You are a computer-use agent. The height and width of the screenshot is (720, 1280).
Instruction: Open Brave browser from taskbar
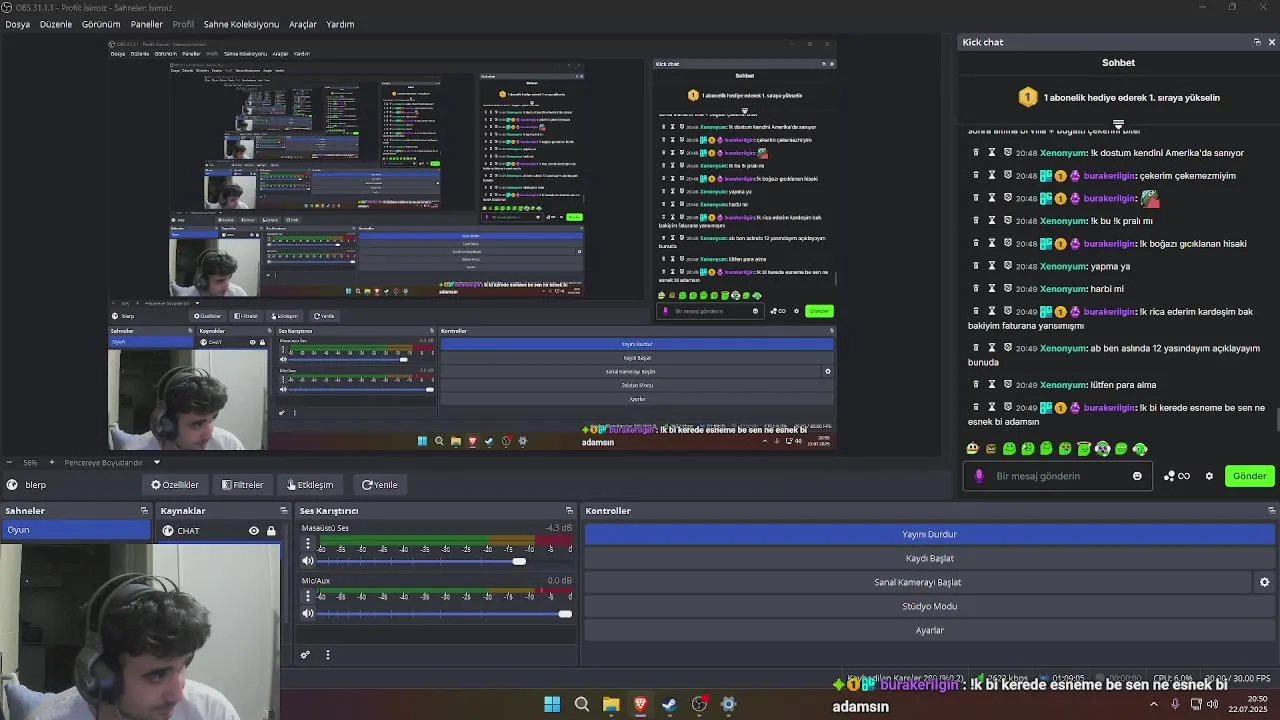click(640, 704)
